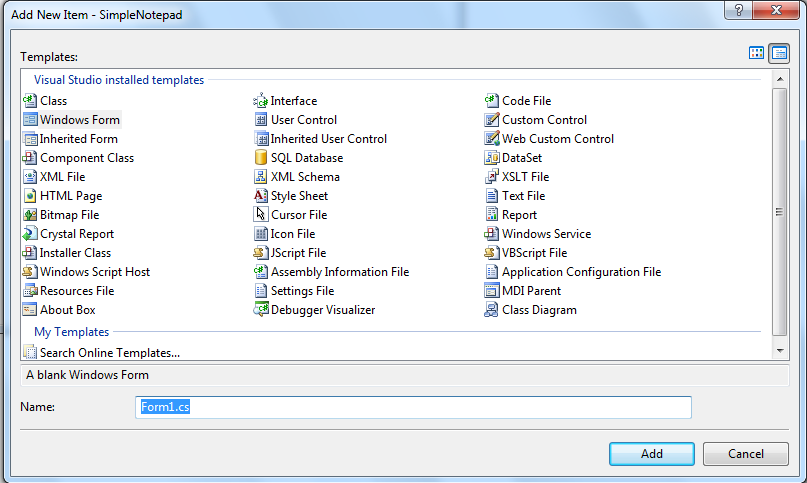Image resolution: width=807 pixels, height=483 pixels.
Task: Switch to small icons list view
Action: pos(779,53)
